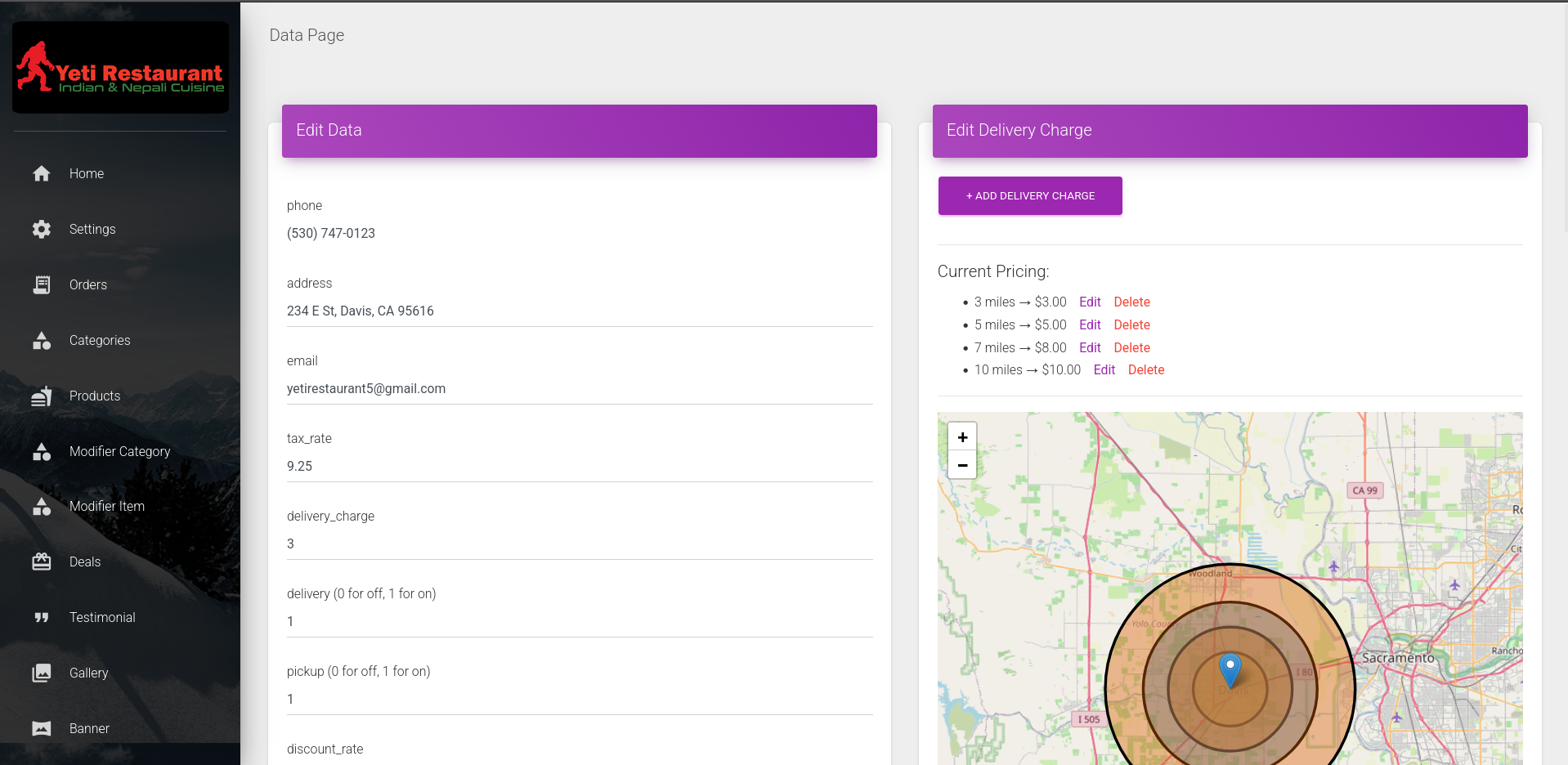
Task: Edit the 3 miles pricing entry
Action: (1090, 302)
